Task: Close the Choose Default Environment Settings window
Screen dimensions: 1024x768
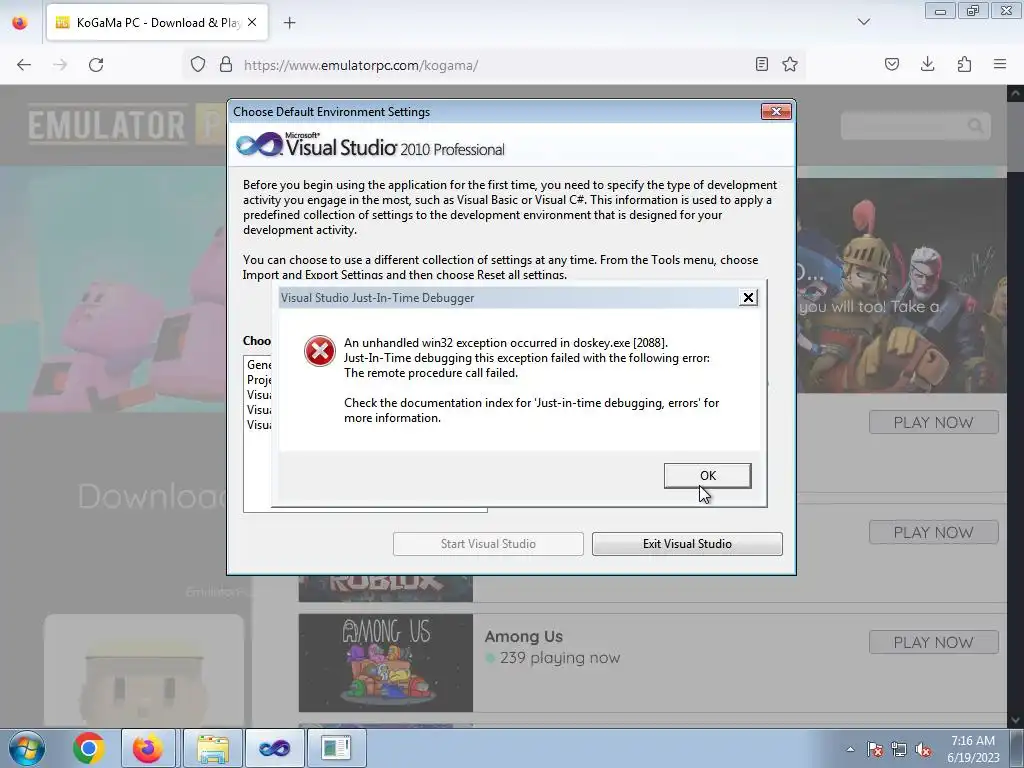Action: click(x=776, y=112)
